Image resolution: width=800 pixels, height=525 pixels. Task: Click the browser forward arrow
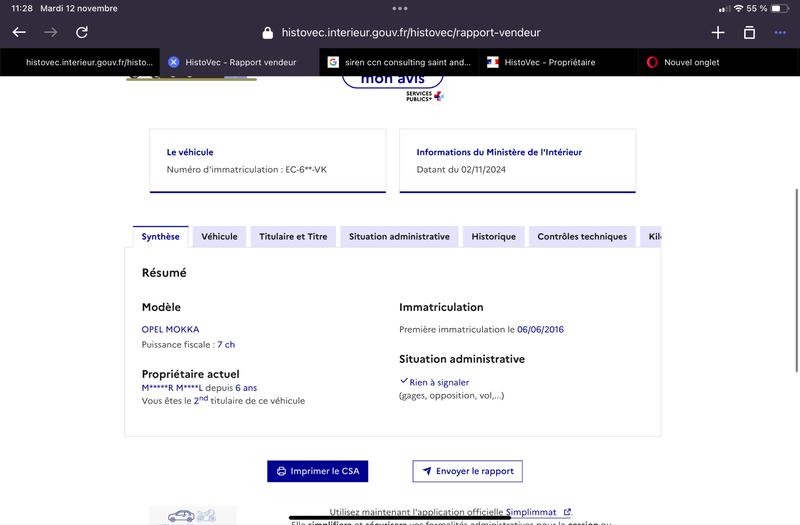pos(51,32)
